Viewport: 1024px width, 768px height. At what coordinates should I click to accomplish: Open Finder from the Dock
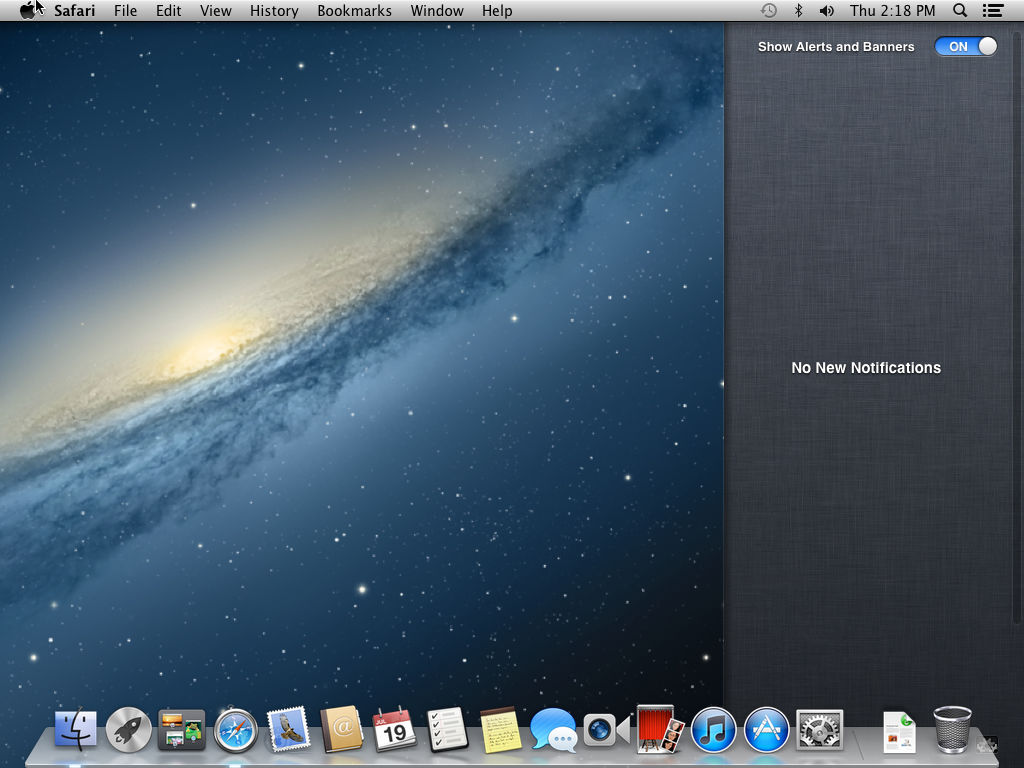(76, 730)
